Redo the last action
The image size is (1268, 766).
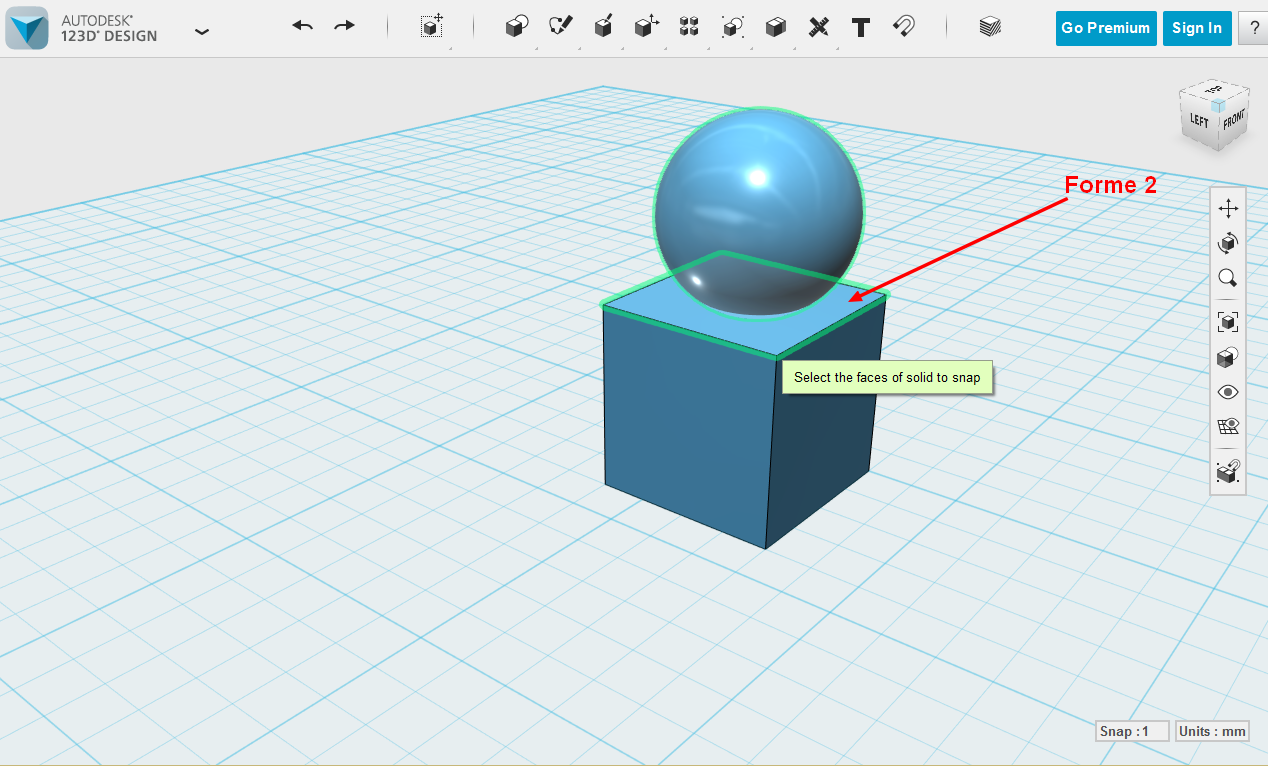pyautogui.click(x=344, y=26)
